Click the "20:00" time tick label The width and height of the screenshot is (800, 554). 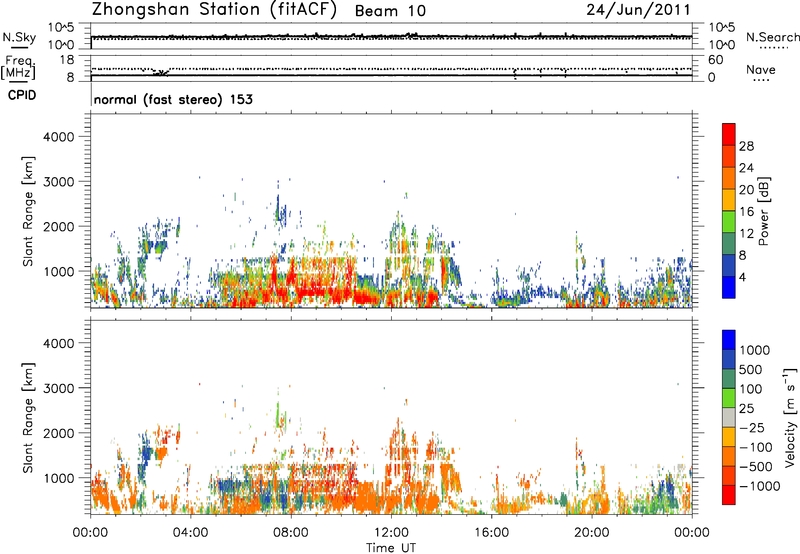click(x=591, y=533)
